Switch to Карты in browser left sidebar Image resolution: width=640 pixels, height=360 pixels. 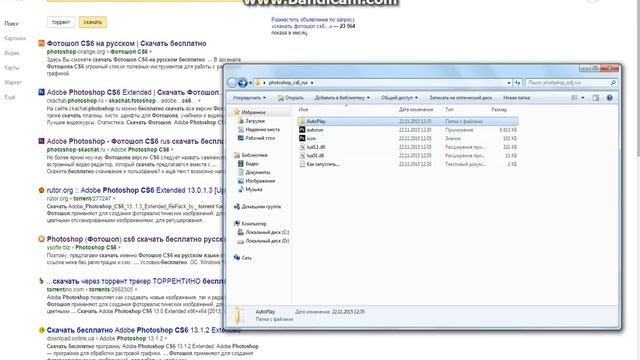pos(12,68)
